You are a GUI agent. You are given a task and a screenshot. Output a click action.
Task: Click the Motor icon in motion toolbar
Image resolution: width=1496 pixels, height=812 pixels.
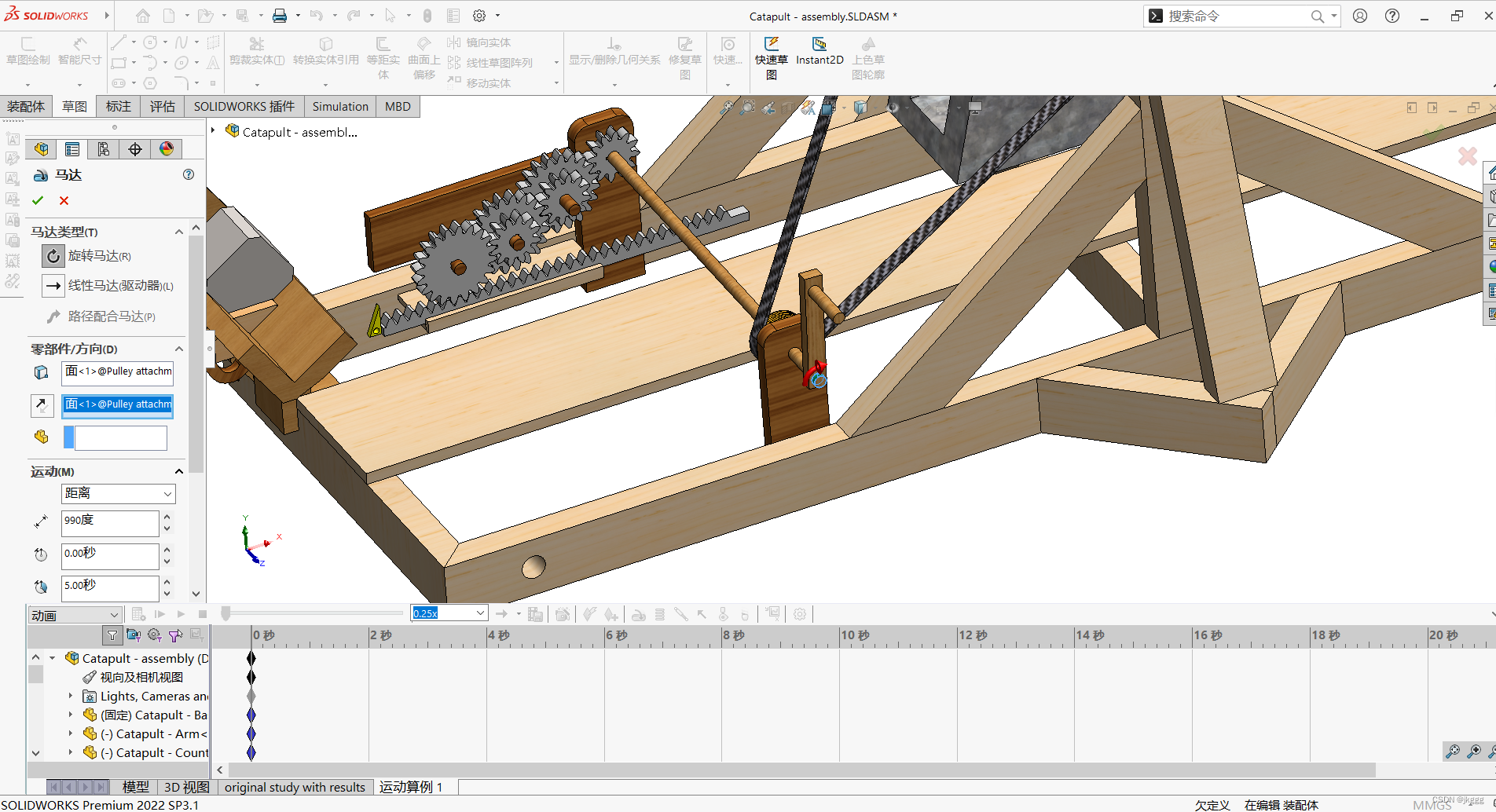click(x=639, y=614)
